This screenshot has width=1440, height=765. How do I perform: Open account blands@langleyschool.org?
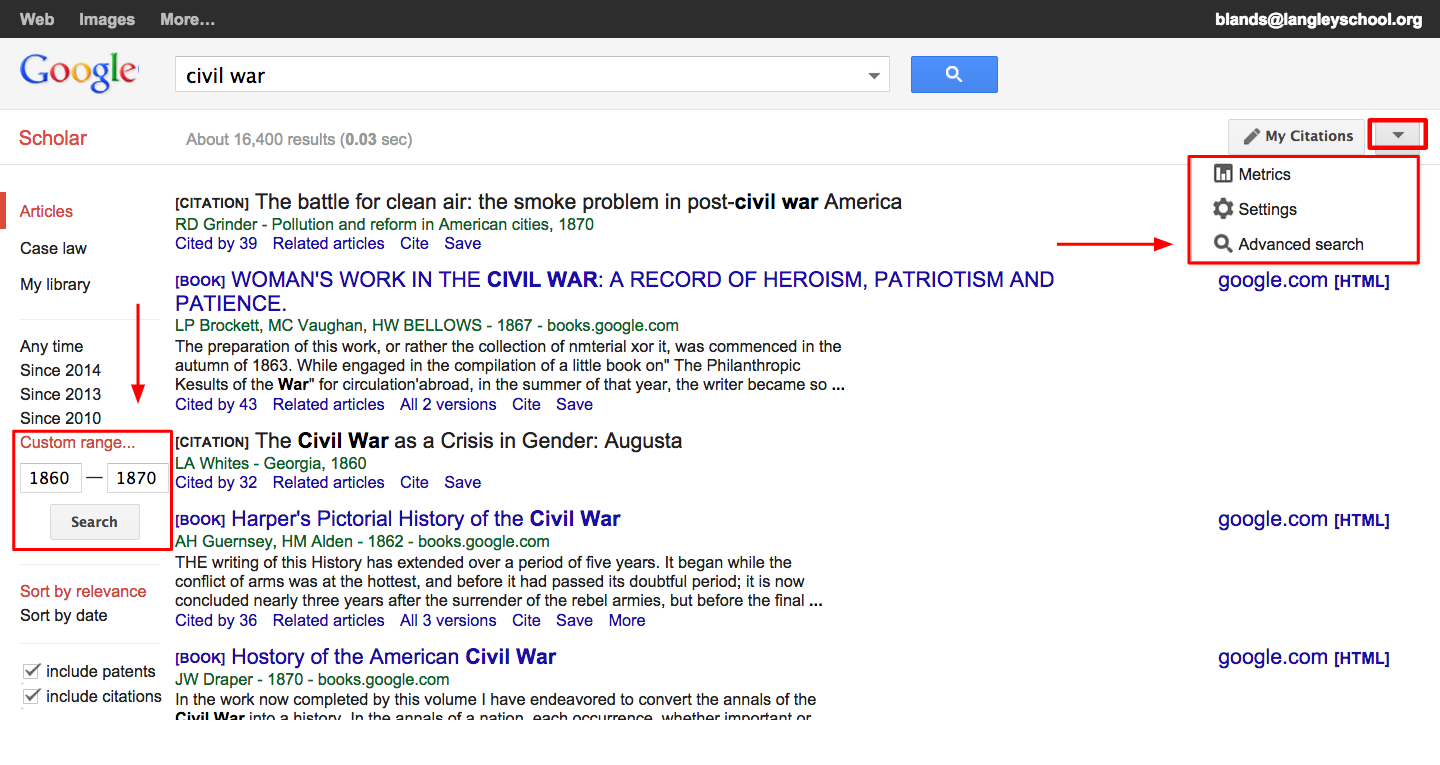(x=1318, y=19)
